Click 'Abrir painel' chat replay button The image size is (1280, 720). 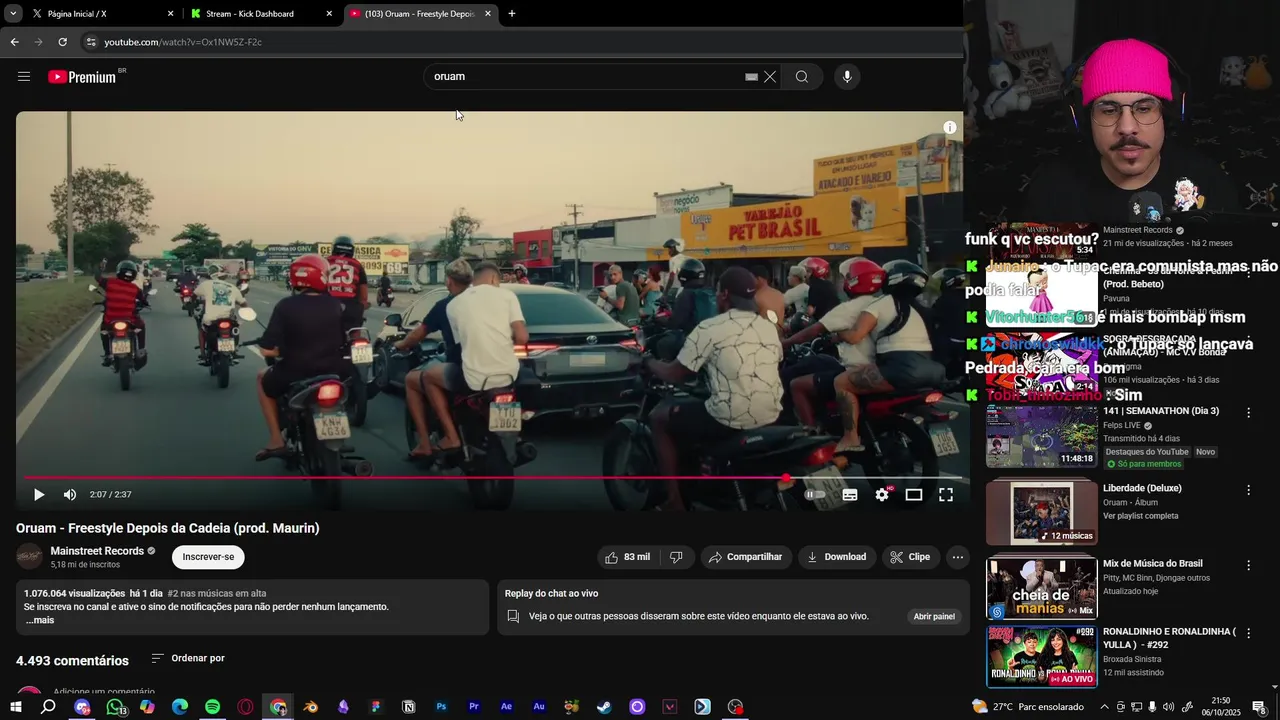934,616
